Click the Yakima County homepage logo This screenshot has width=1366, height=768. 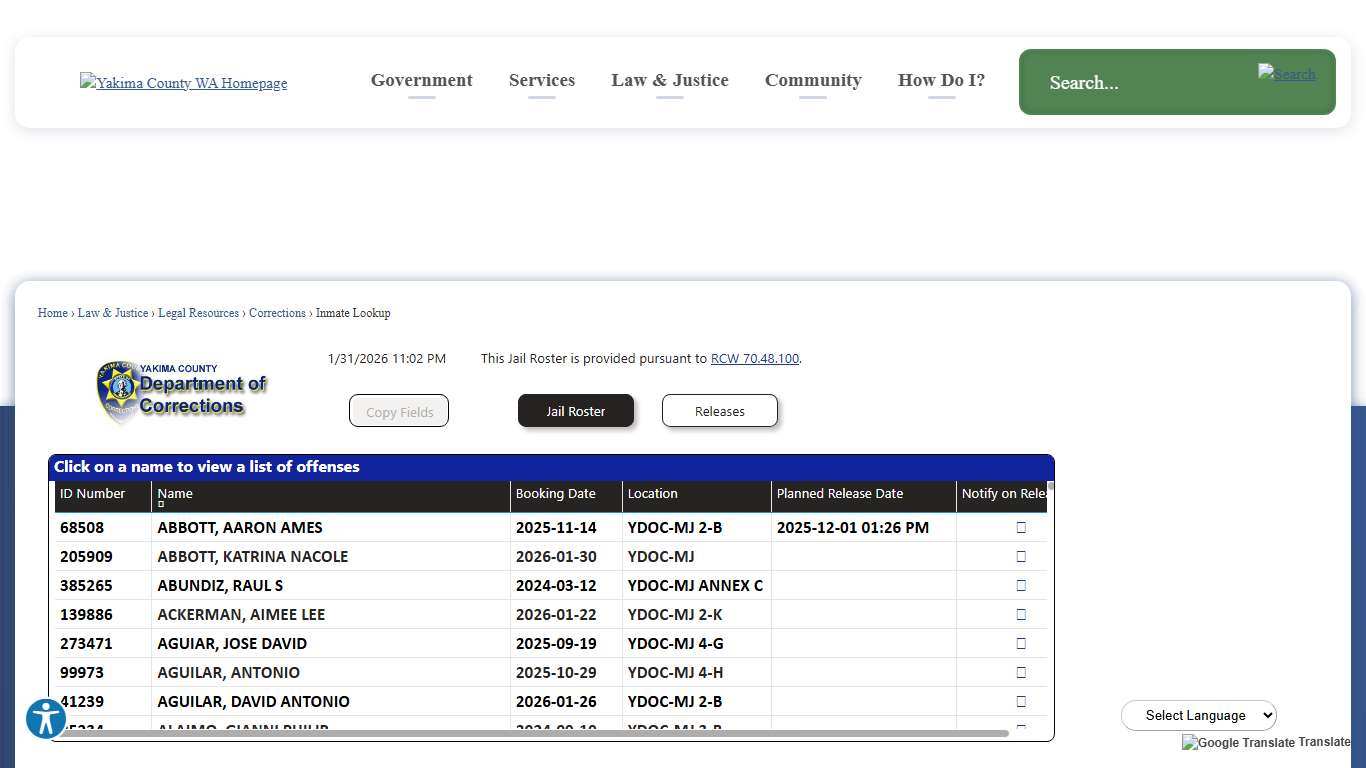point(183,83)
